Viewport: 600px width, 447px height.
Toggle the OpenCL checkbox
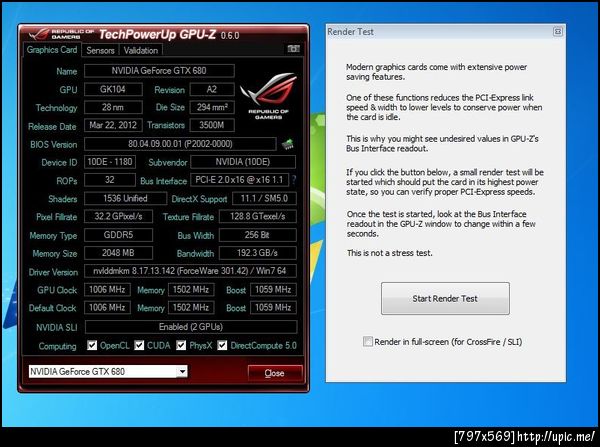(x=92, y=346)
